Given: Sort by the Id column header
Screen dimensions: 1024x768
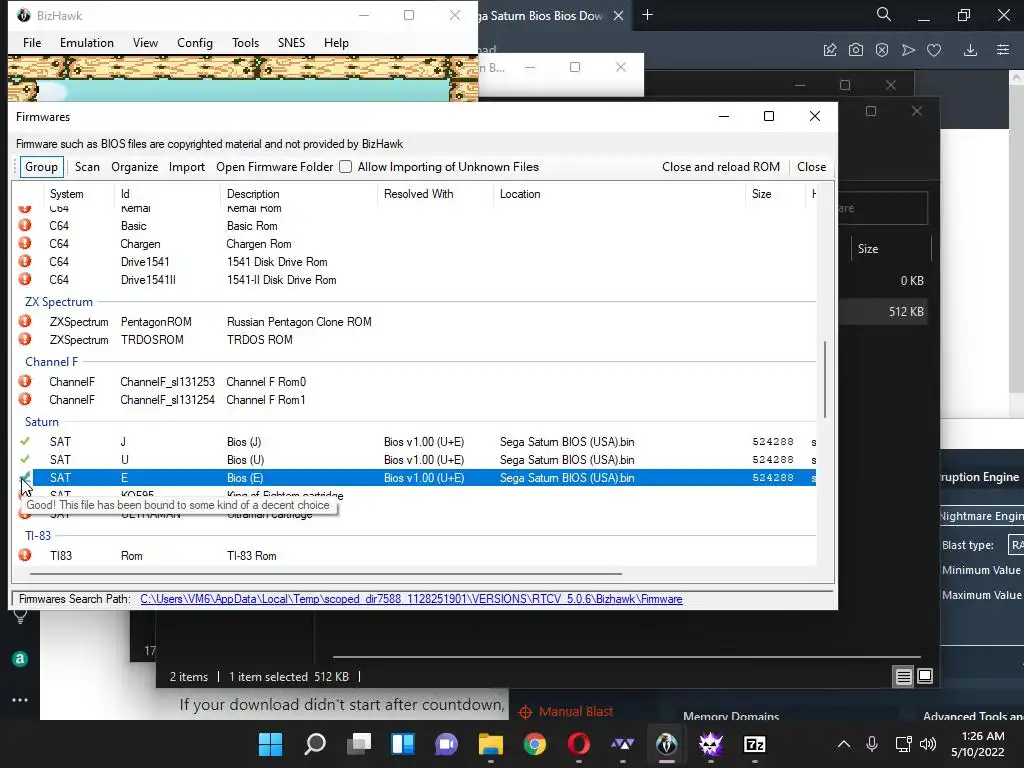Looking at the screenshot, I should tap(125, 194).
